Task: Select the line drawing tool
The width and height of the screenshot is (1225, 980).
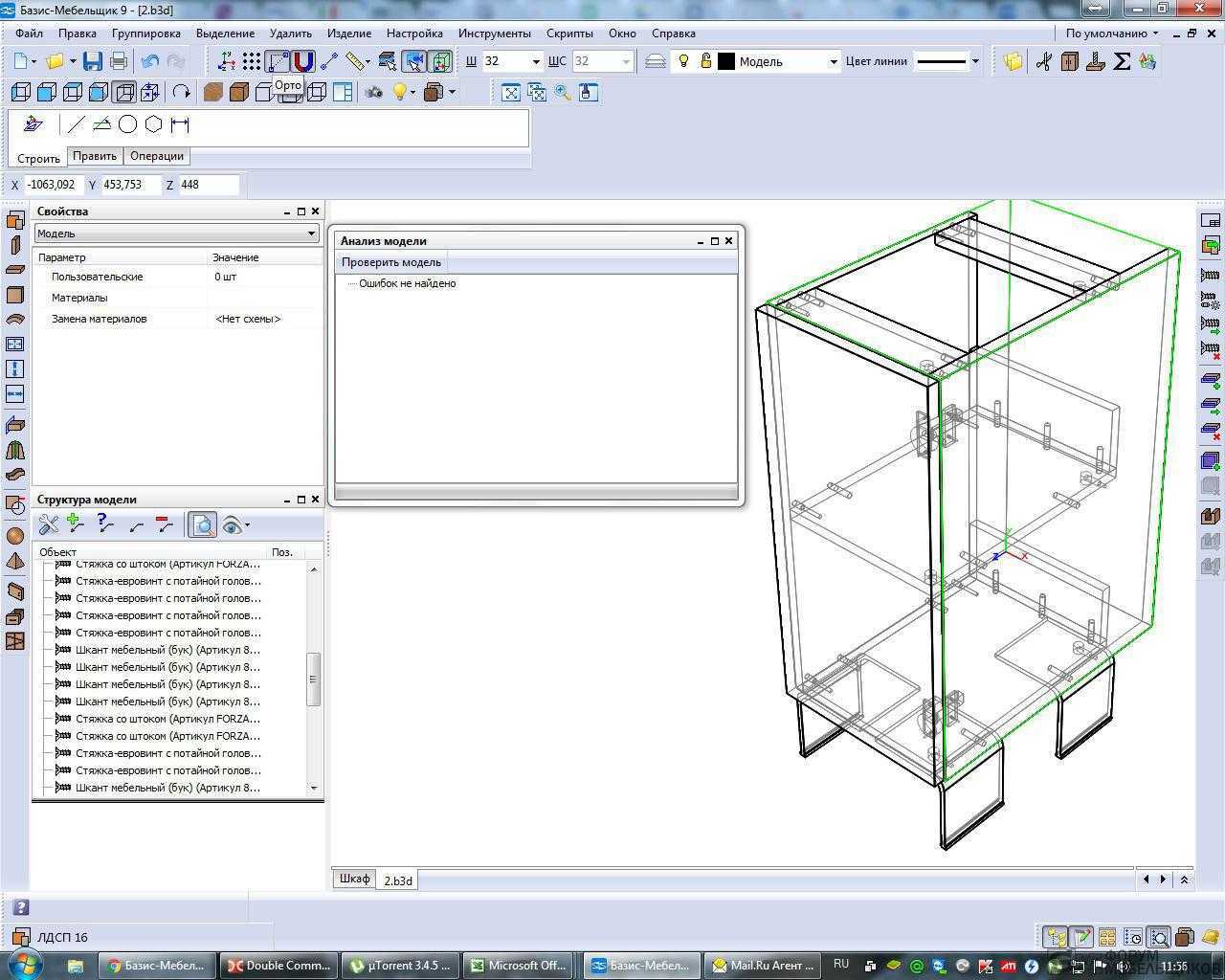Action: pyautogui.click(x=76, y=124)
